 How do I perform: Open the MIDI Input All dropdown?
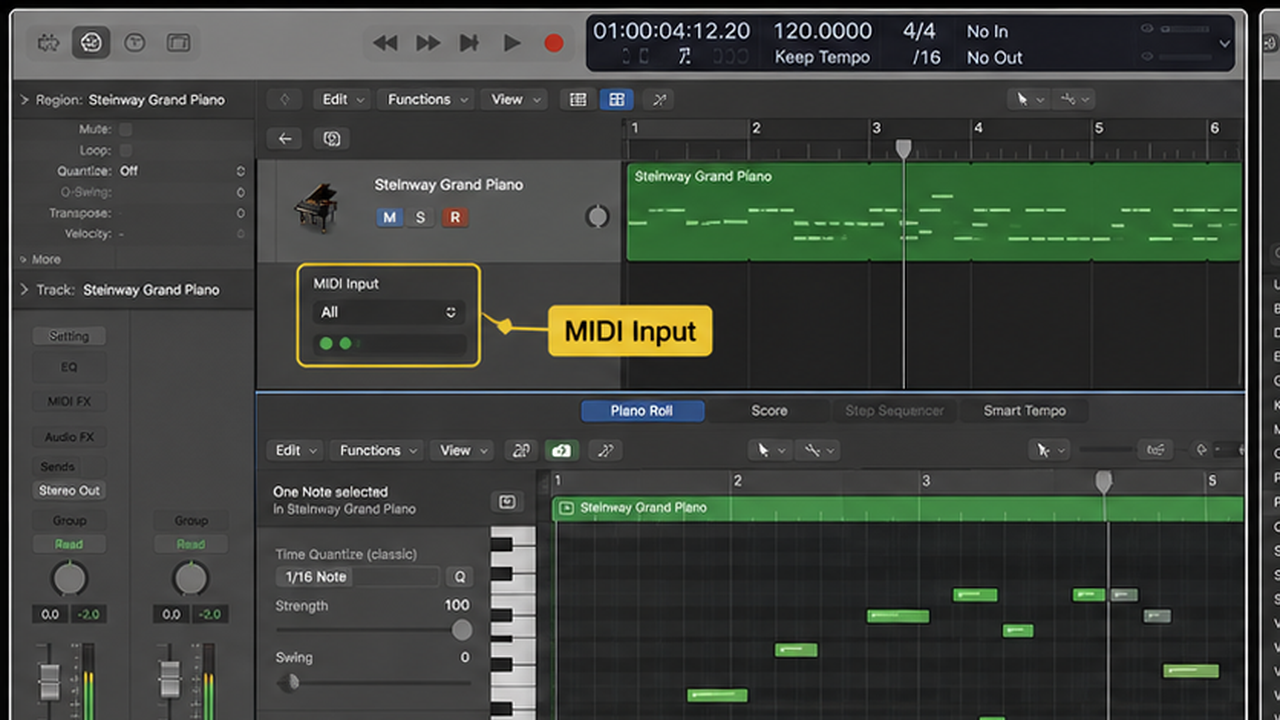(x=388, y=312)
